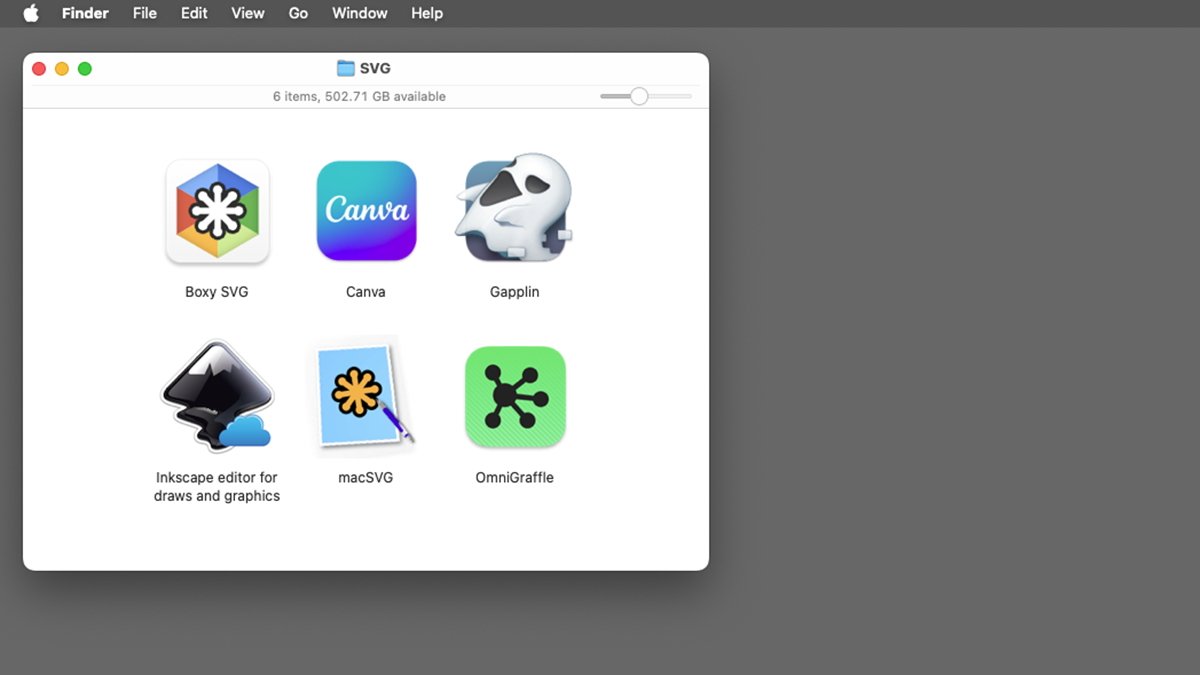Click the "OmniGraffle" file name label
This screenshot has width=1200, height=675.
515,477
